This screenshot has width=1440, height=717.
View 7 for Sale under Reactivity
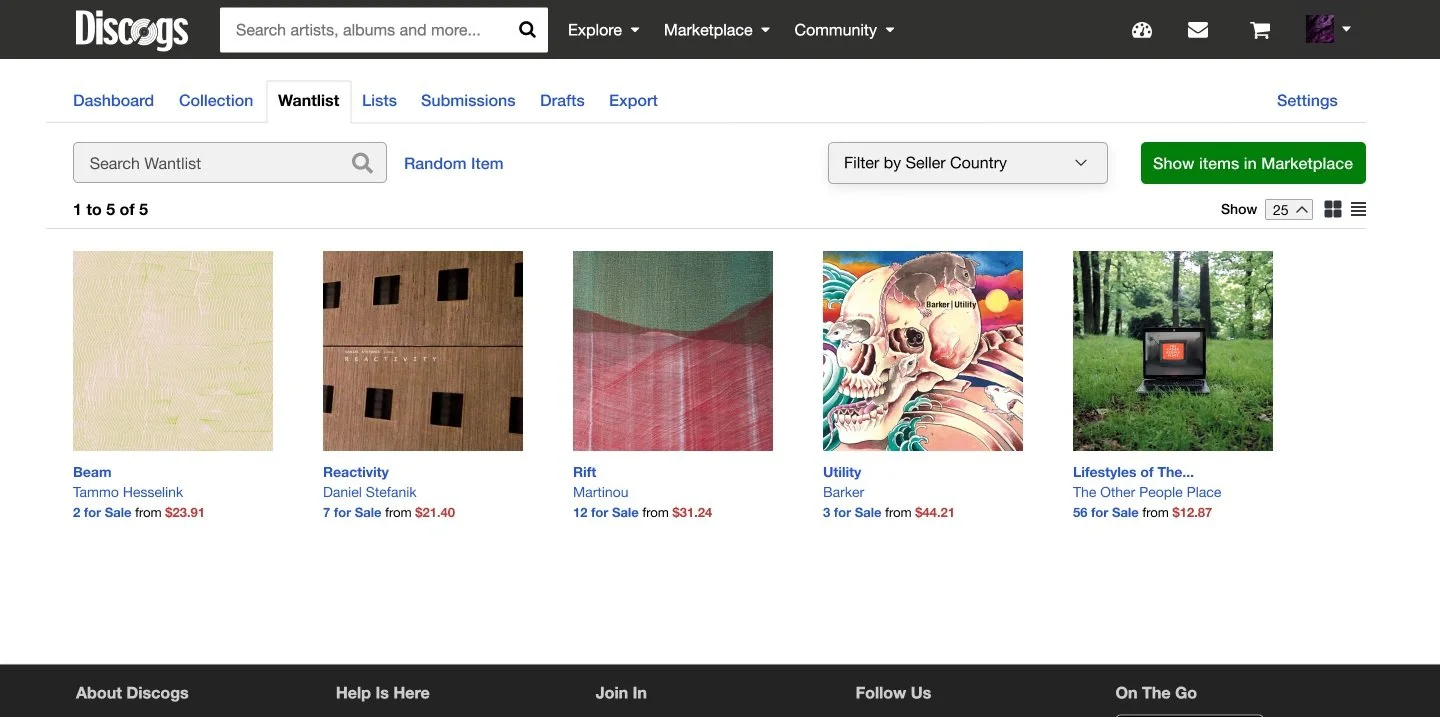point(352,512)
